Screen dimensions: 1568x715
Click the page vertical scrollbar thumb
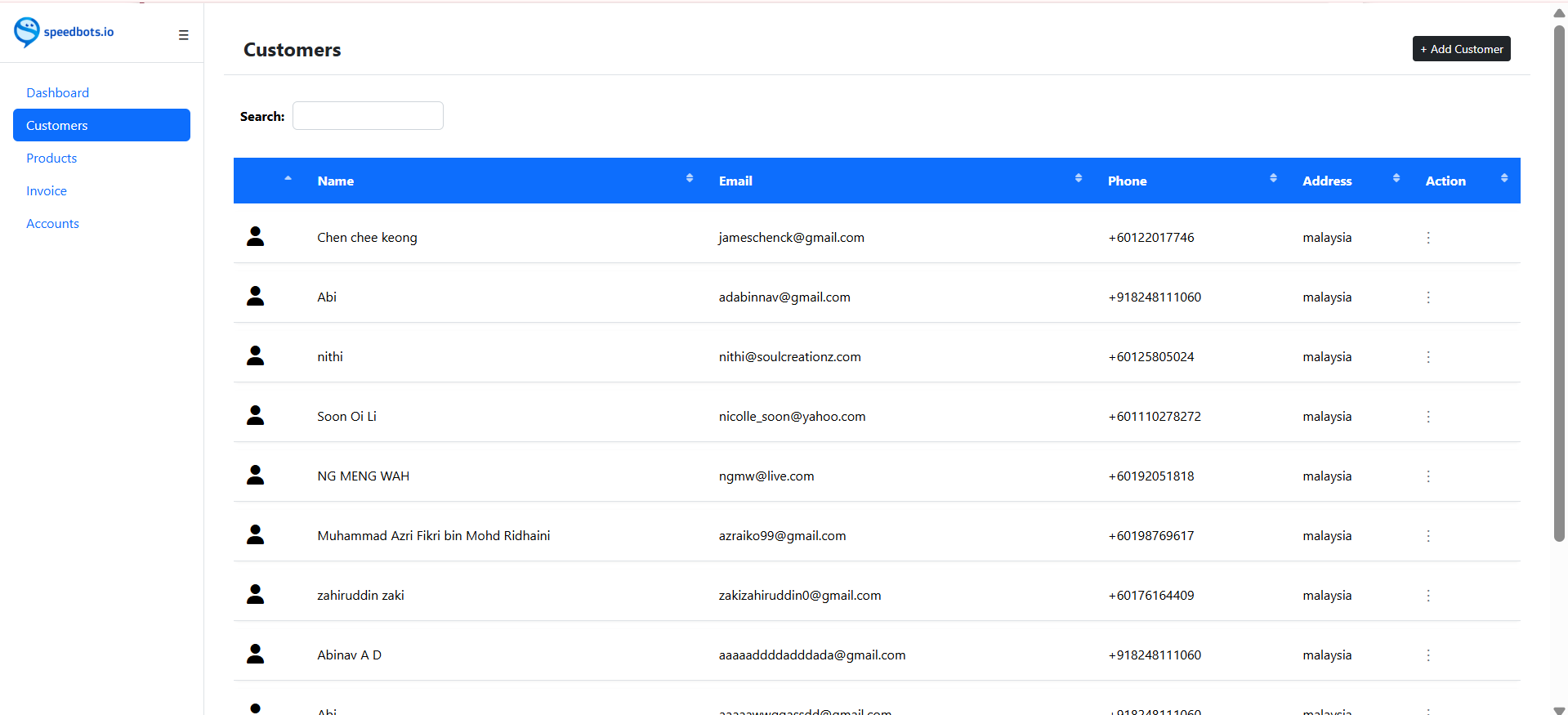pyautogui.click(x=1559, y=283)
